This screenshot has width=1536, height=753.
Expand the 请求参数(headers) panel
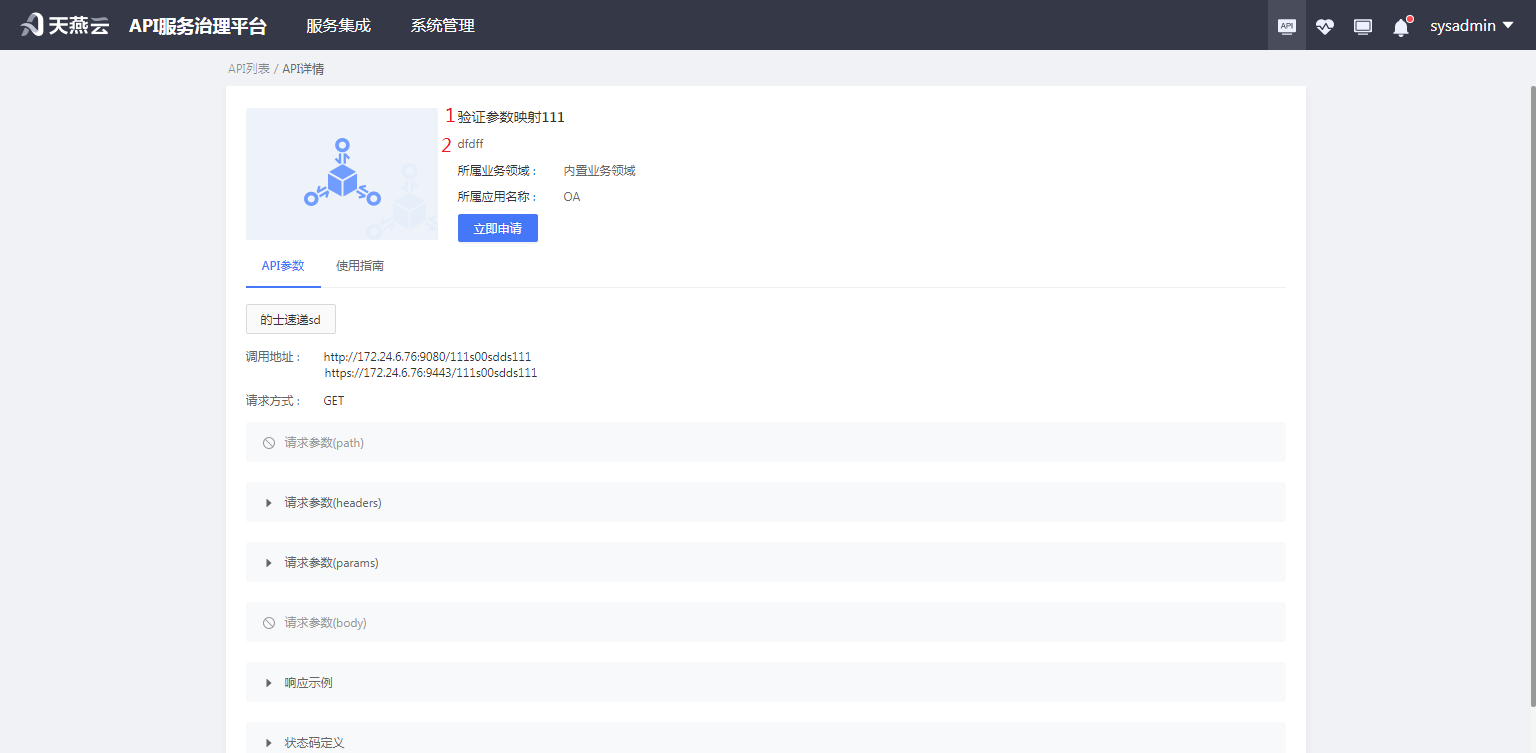pos(268,502)
